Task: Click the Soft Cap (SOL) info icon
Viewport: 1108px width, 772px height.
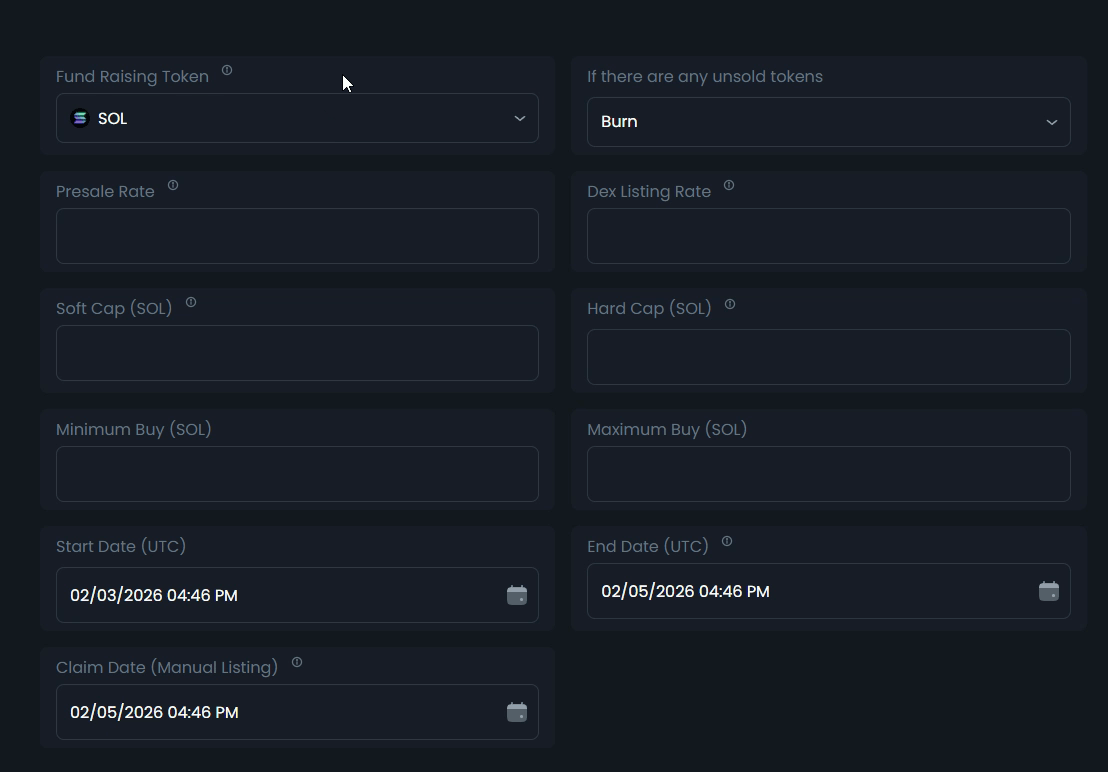Action: coord(191,302)
